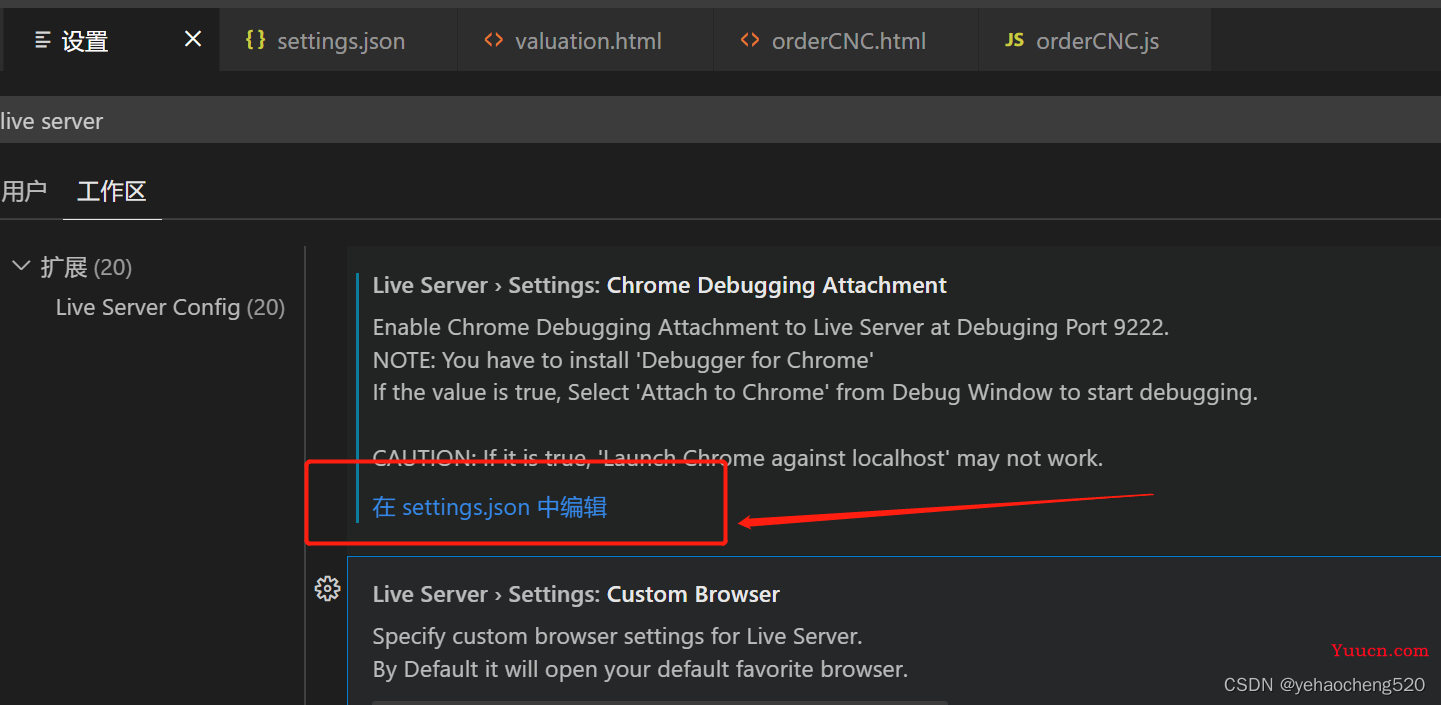Select the 用户 settings scope tab
The height and width of the screenshot is (705, 1441).
coord(24,191)
